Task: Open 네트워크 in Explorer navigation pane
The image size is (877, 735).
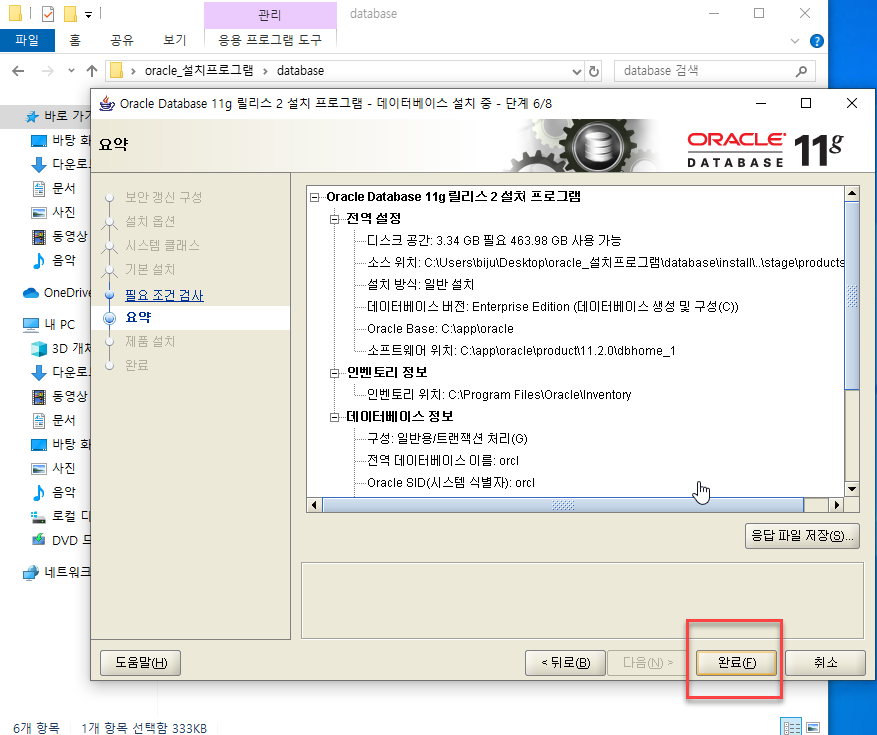Action: (x=56, y=572)
